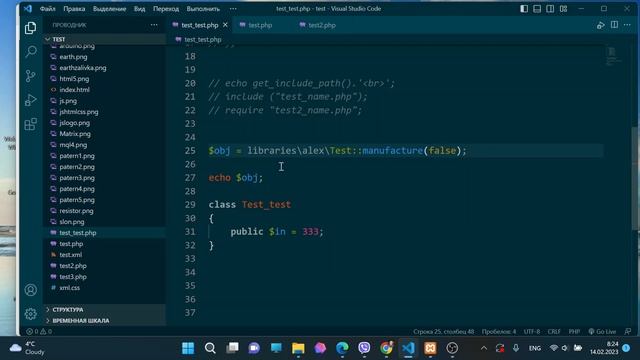Screen dimensions: 640x360
Task: Click the editor minimap
Action: 613,56
